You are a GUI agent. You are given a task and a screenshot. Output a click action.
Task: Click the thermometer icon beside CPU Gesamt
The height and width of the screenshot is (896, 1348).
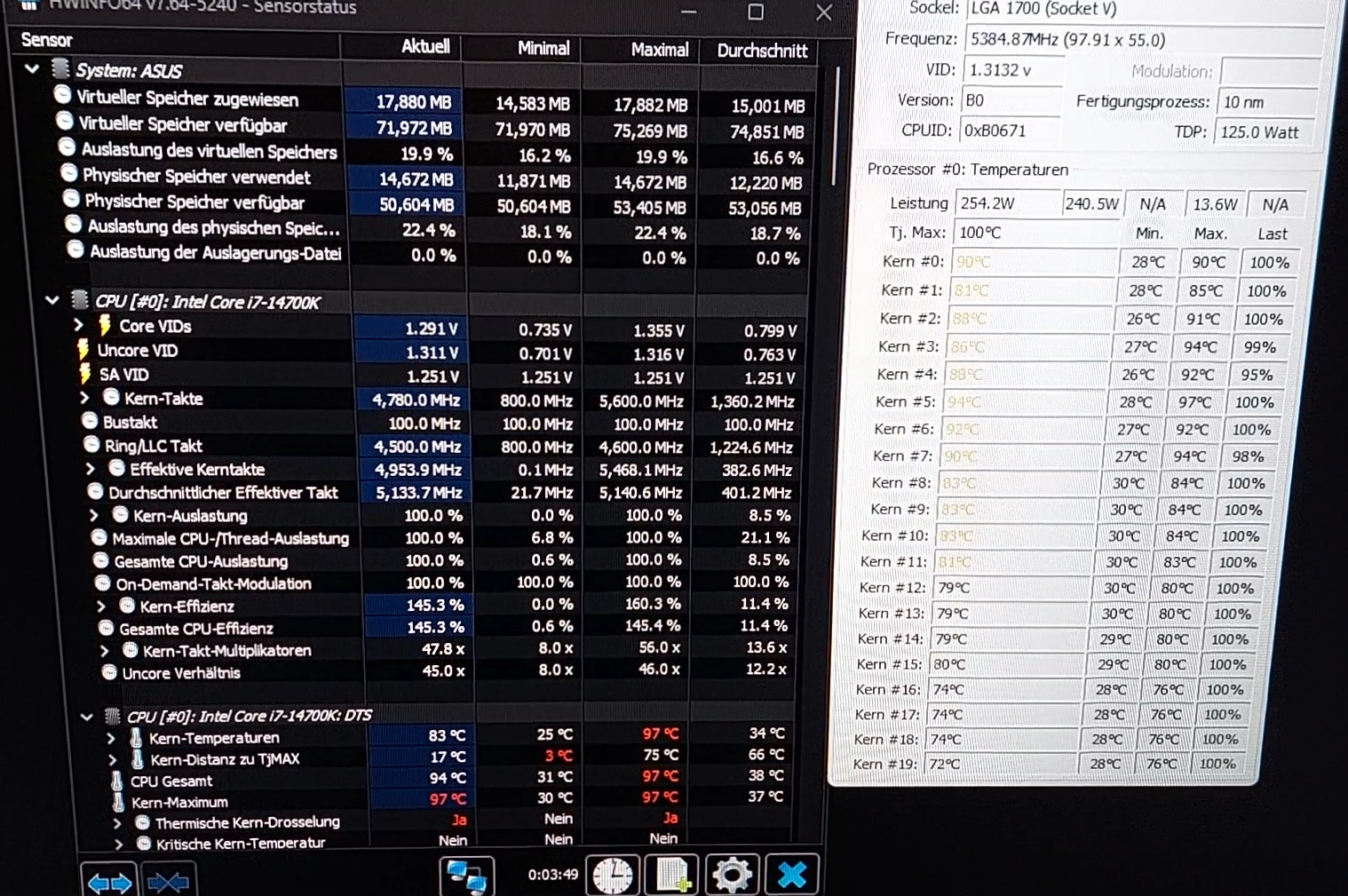click(x=116, y=781)
